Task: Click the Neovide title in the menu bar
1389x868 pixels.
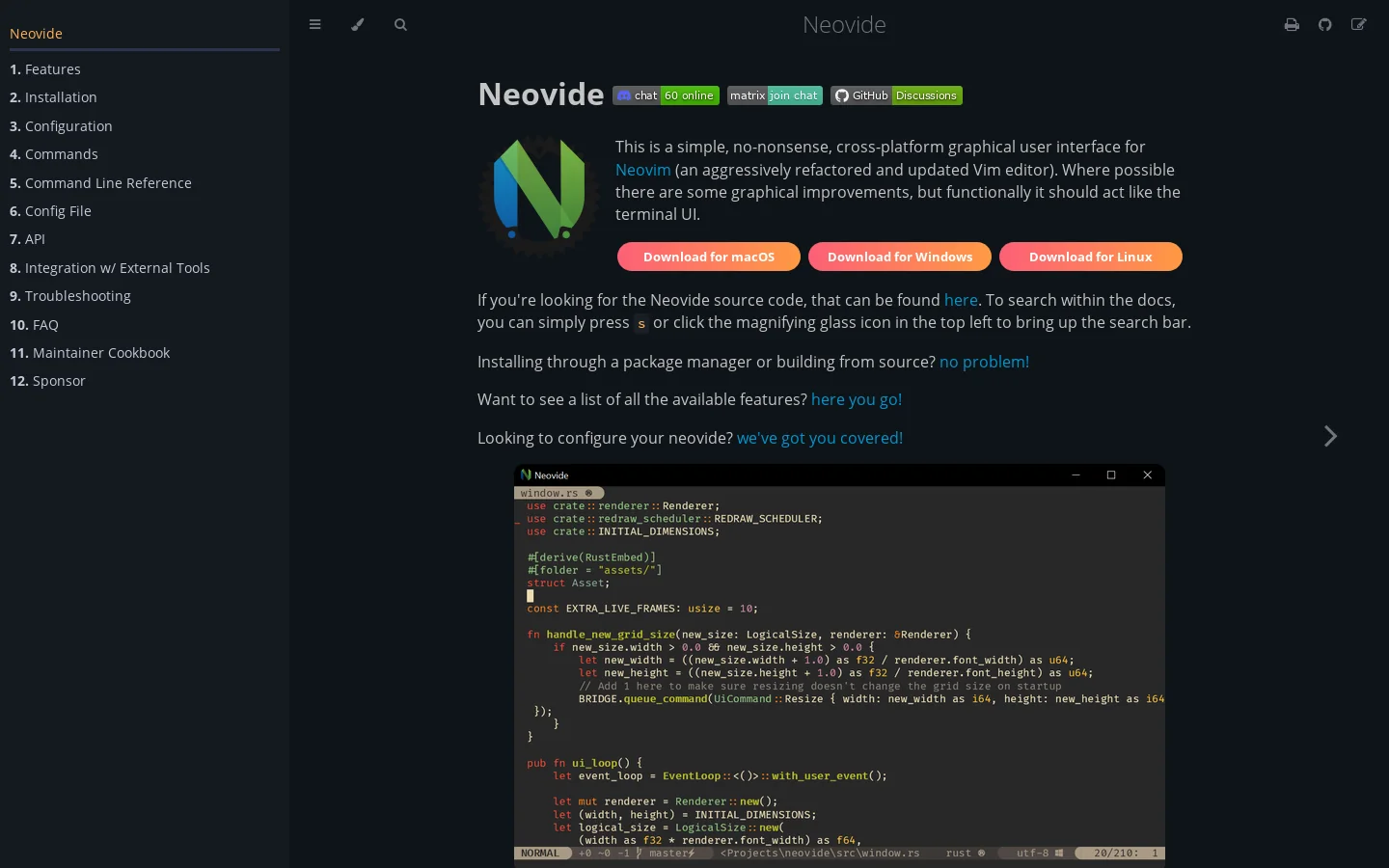Action: 844,24
